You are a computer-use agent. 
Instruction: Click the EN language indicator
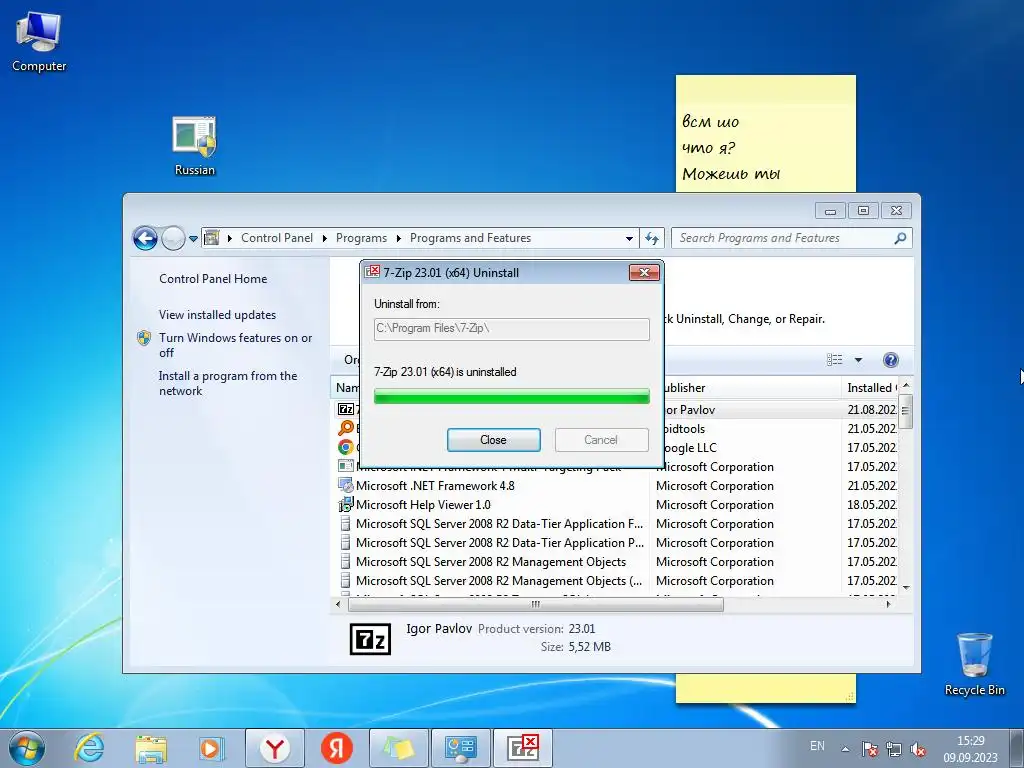pyautogui.click(x=817, y=746)
